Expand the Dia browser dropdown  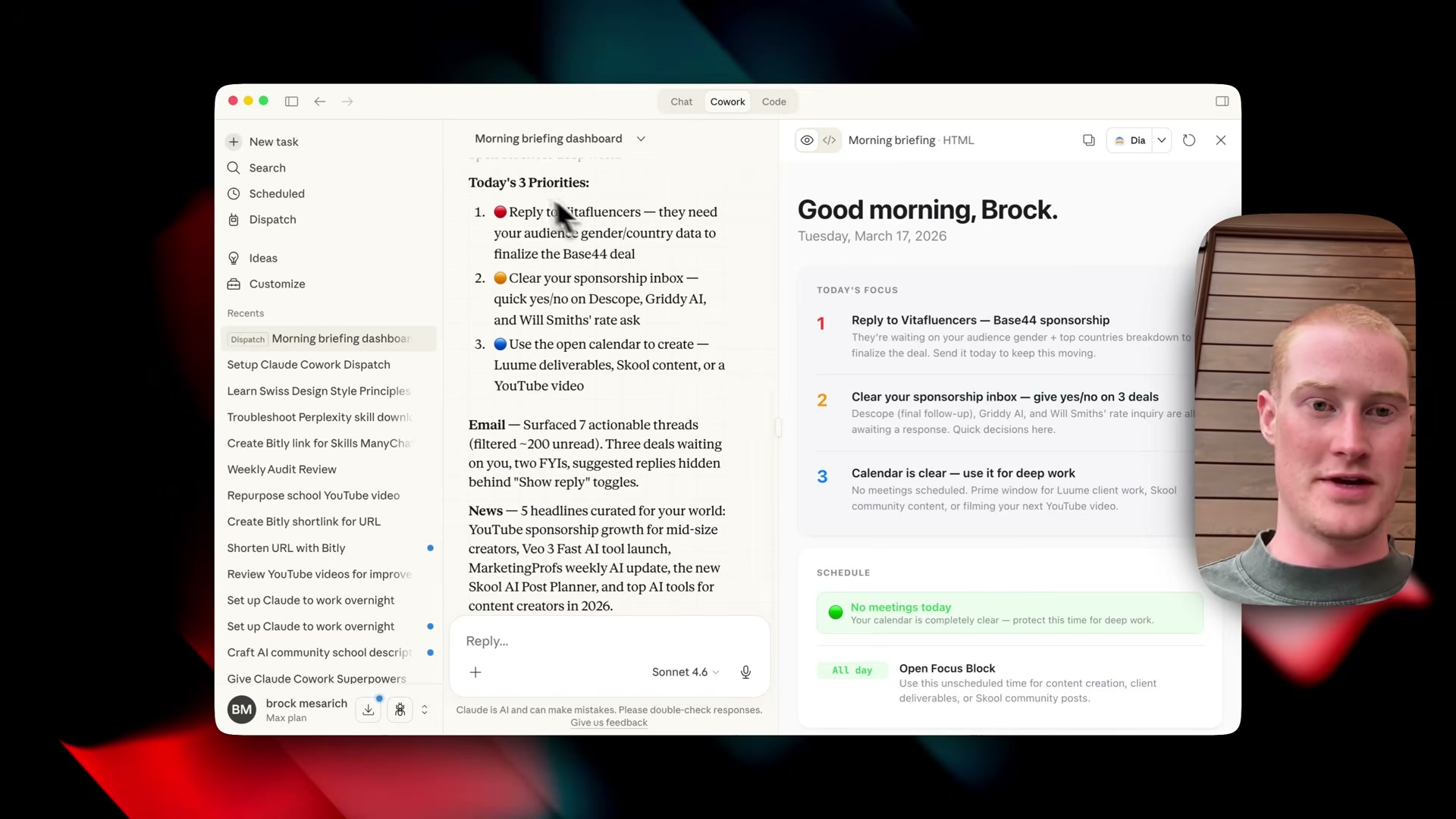tap(1163, 140)
